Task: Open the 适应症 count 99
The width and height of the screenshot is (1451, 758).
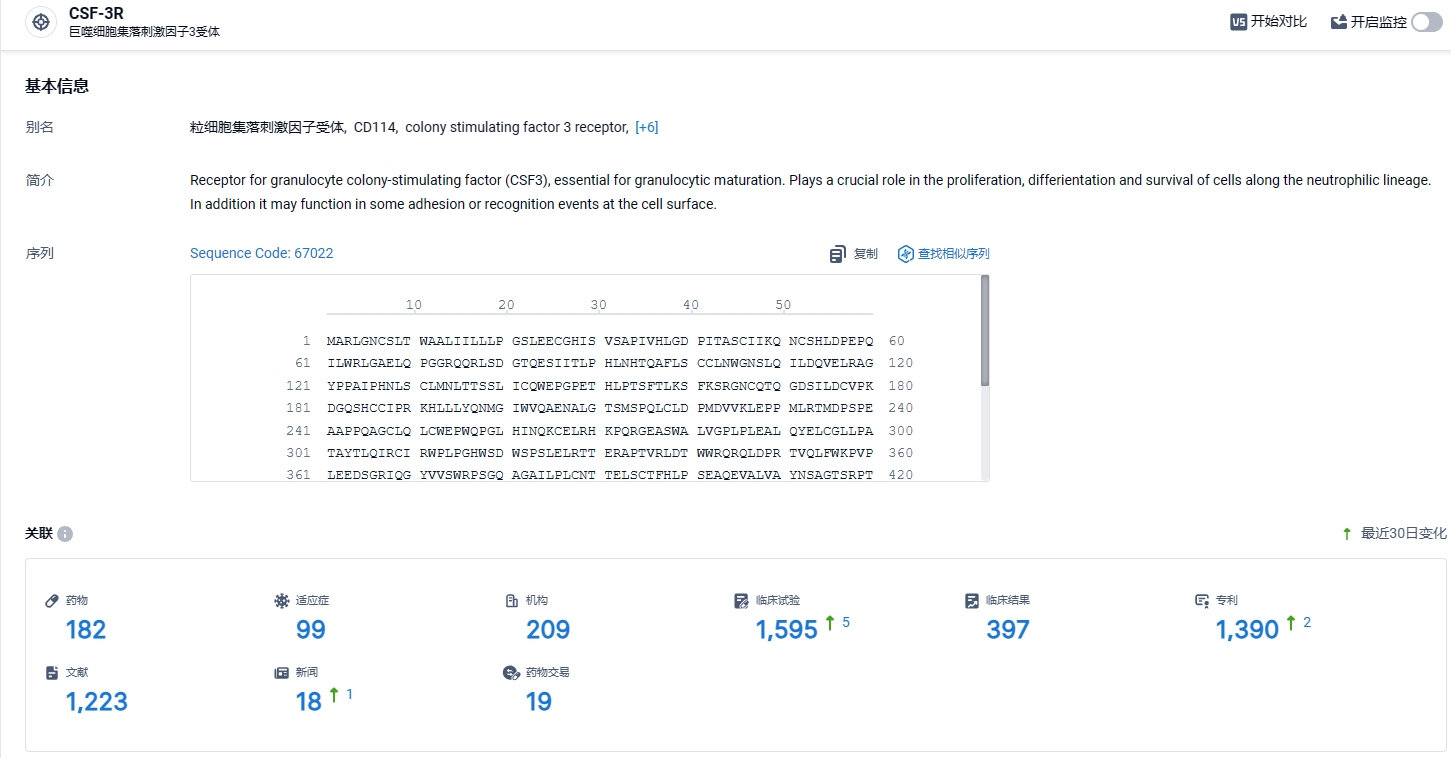Action: [311, 630]
